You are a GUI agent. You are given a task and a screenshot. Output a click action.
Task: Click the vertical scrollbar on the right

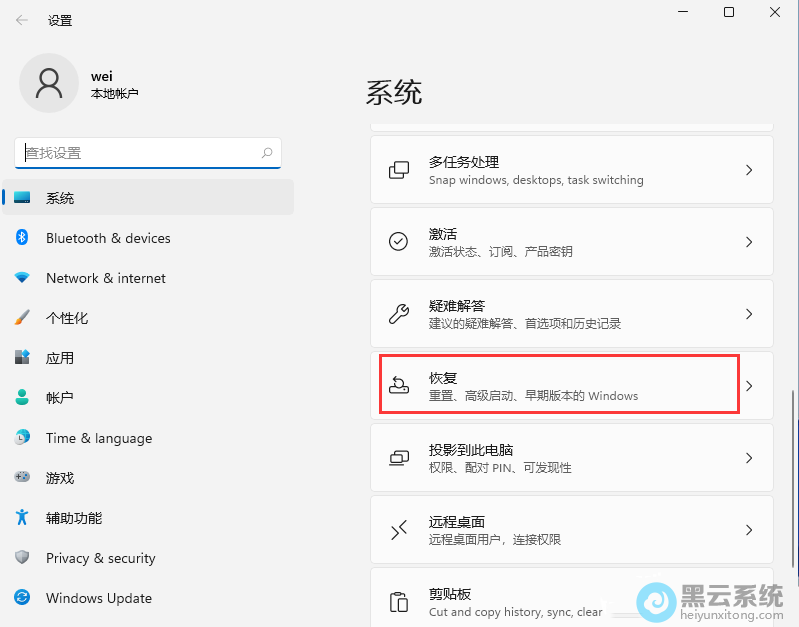click(x=794, y=480)
